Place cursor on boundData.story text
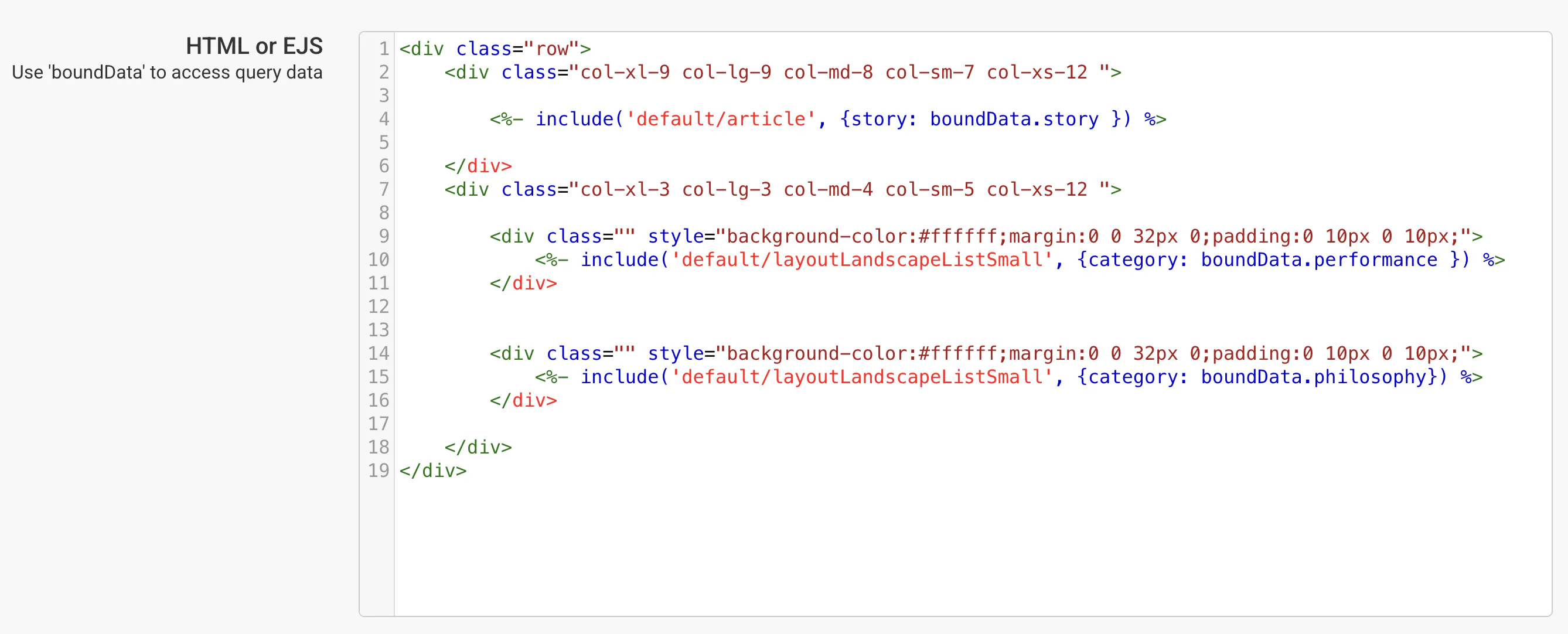1568x634 pixels. click(x=1014, y=120)
